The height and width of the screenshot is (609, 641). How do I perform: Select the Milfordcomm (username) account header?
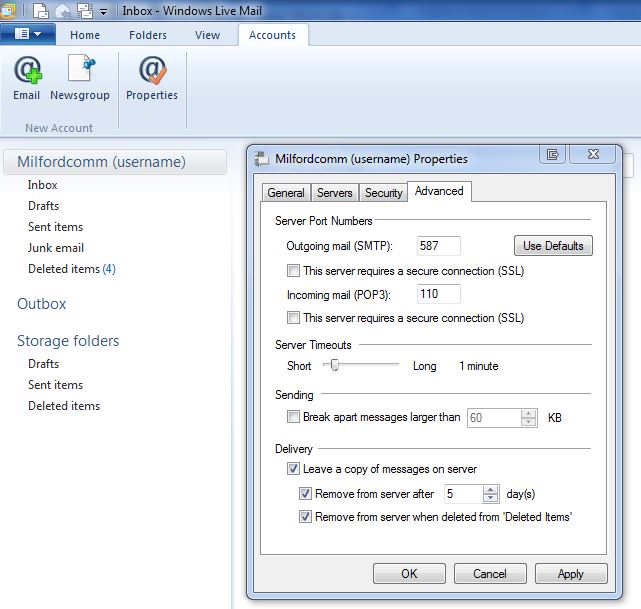[115, 162]
